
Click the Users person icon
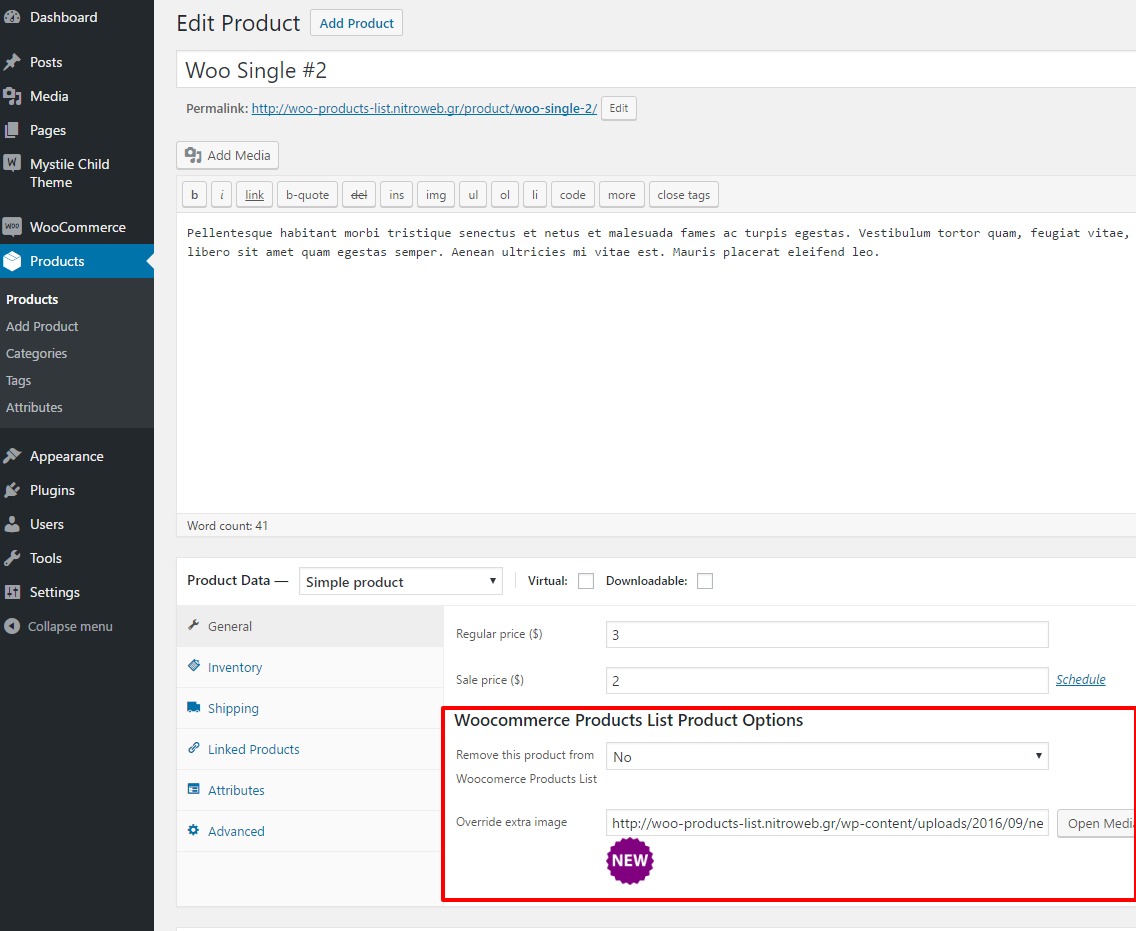[12, 525]
